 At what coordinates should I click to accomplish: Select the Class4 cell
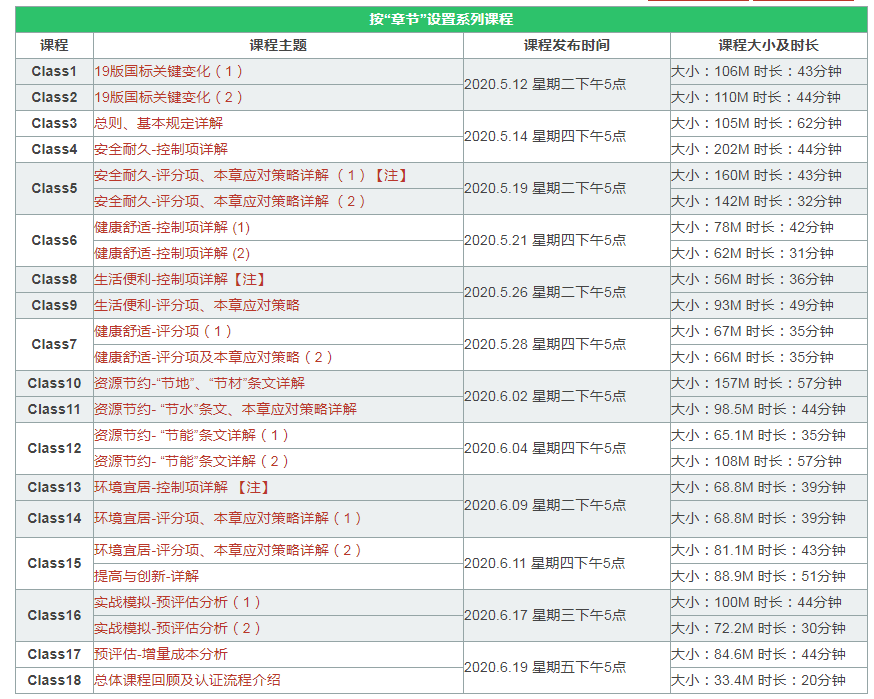[x=54, y=149]
